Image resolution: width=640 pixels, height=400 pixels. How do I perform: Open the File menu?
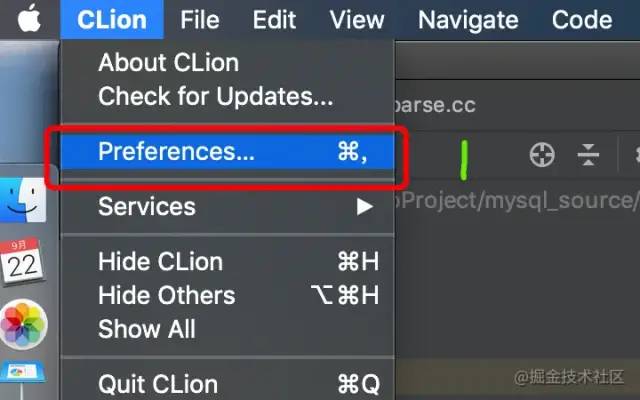[x=200, y=20]
